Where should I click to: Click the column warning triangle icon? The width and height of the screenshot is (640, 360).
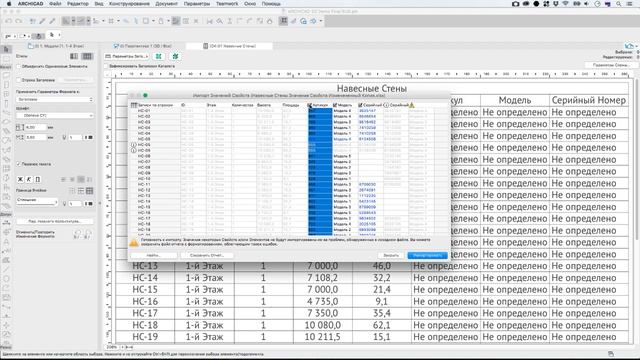pos(412,105)
